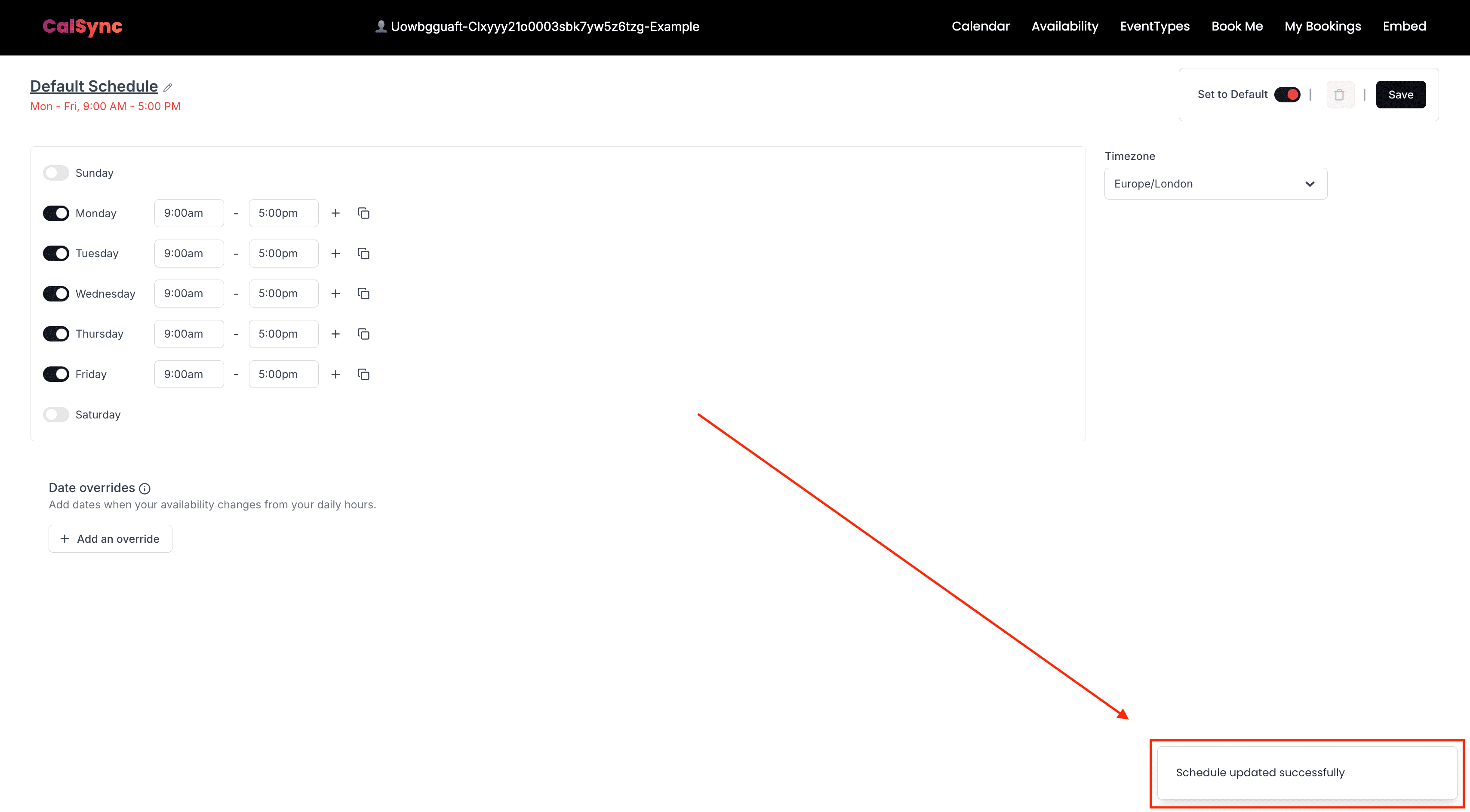The width and height of the screenshot is (1470, 812).
Task: Copy Tuesday's times to other days
Action: 363,253
